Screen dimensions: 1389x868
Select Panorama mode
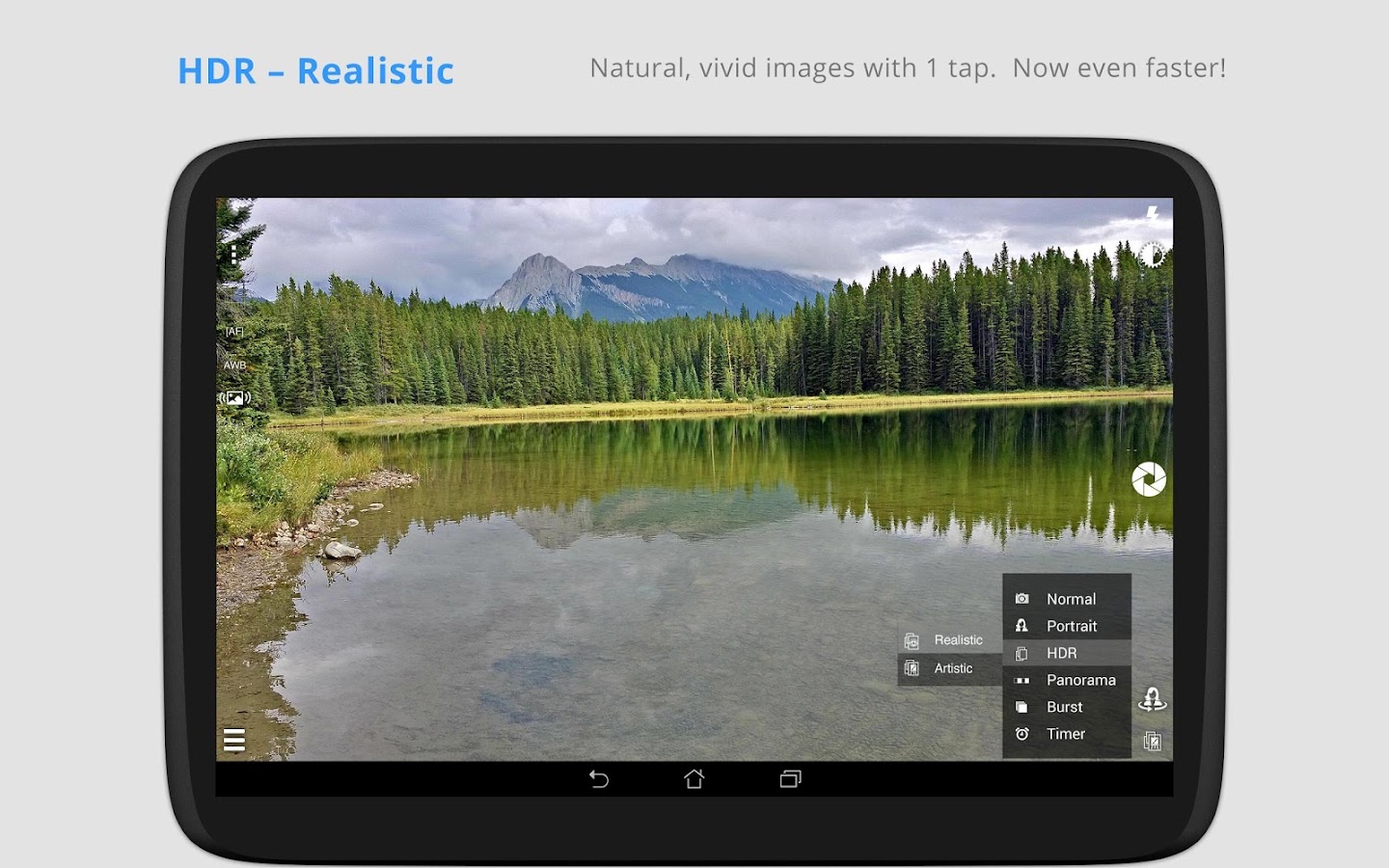pyautogui.click(x=1067, y=680)
